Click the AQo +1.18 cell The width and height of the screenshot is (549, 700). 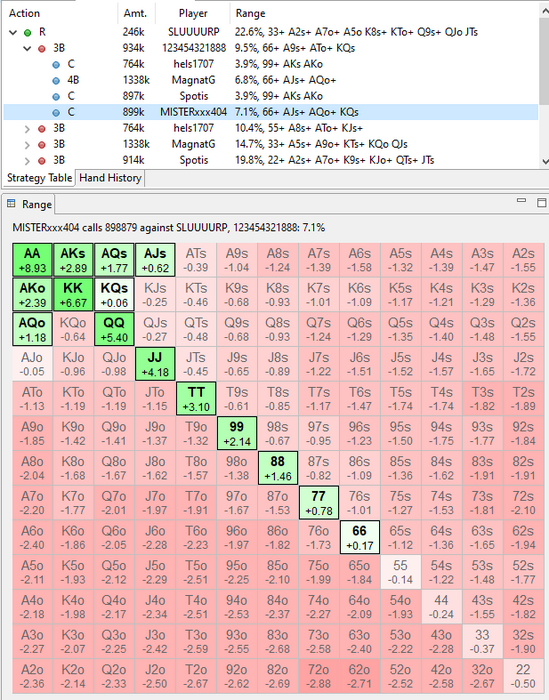[x=32, y=329]
